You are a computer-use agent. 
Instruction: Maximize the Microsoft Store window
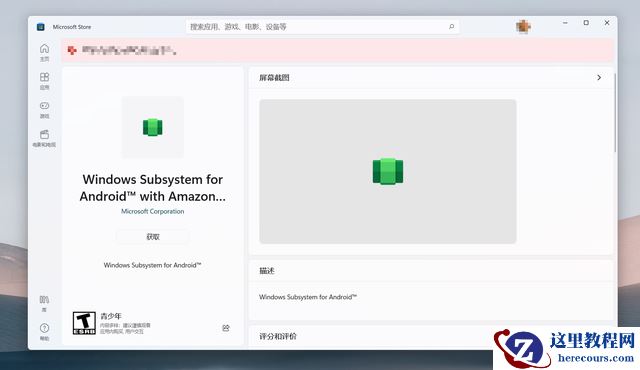coord(586,23)
